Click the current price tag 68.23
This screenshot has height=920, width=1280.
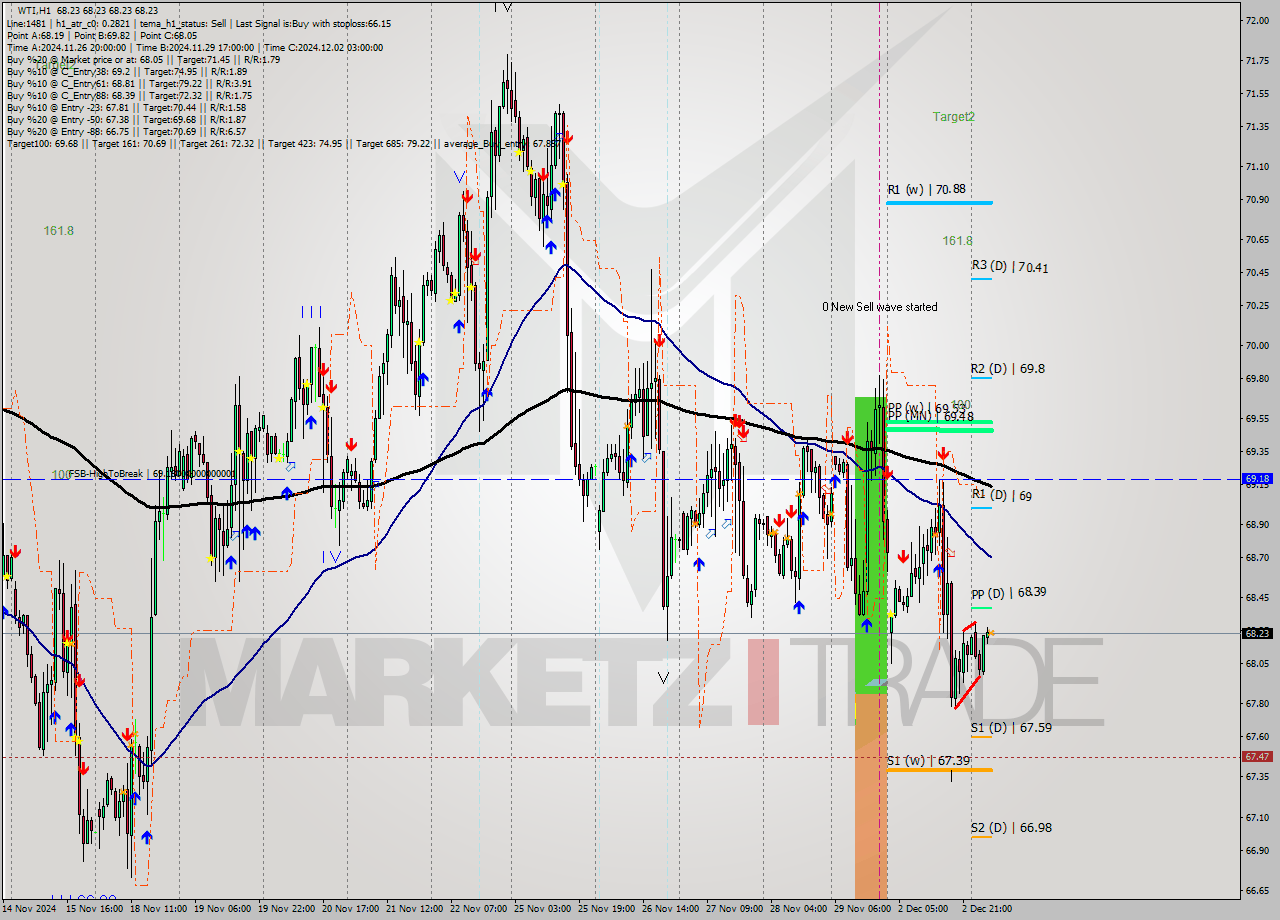[1257, 633]
